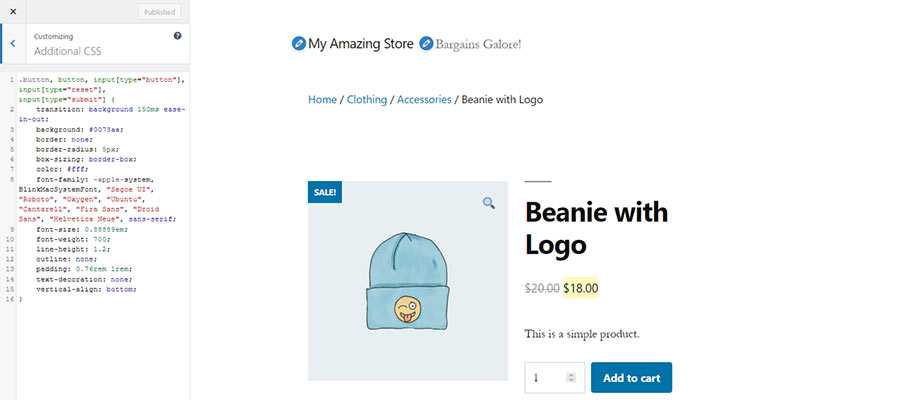Focus the product quantity field

[x=546, y=378]
